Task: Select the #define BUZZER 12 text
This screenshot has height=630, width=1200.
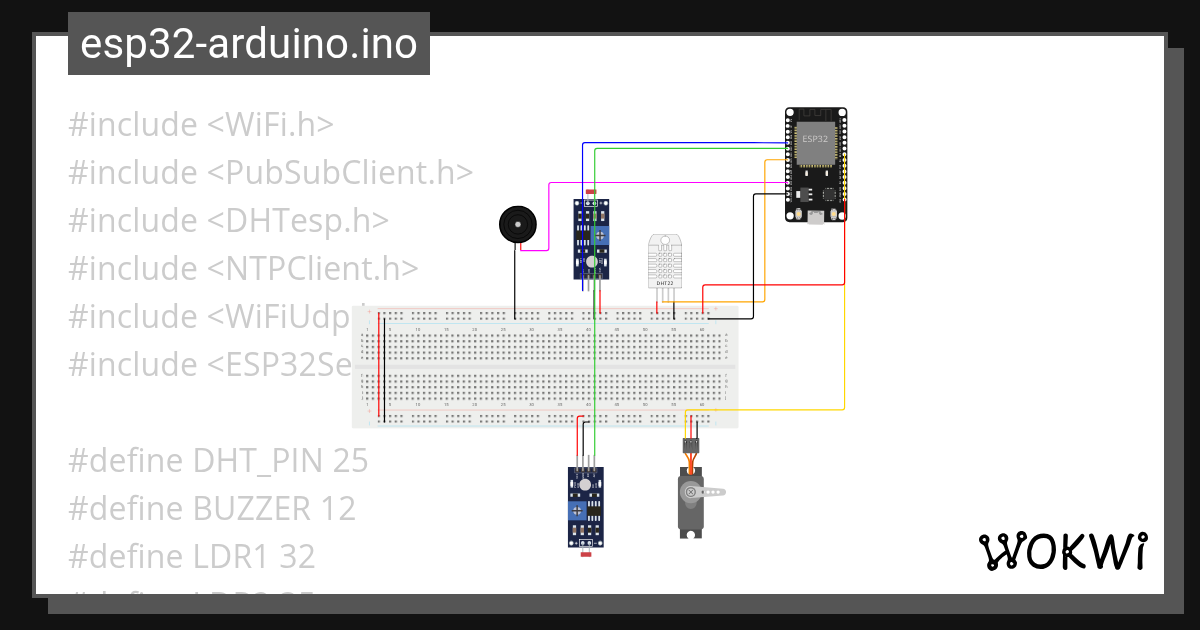Action: [x=211, y=508]
